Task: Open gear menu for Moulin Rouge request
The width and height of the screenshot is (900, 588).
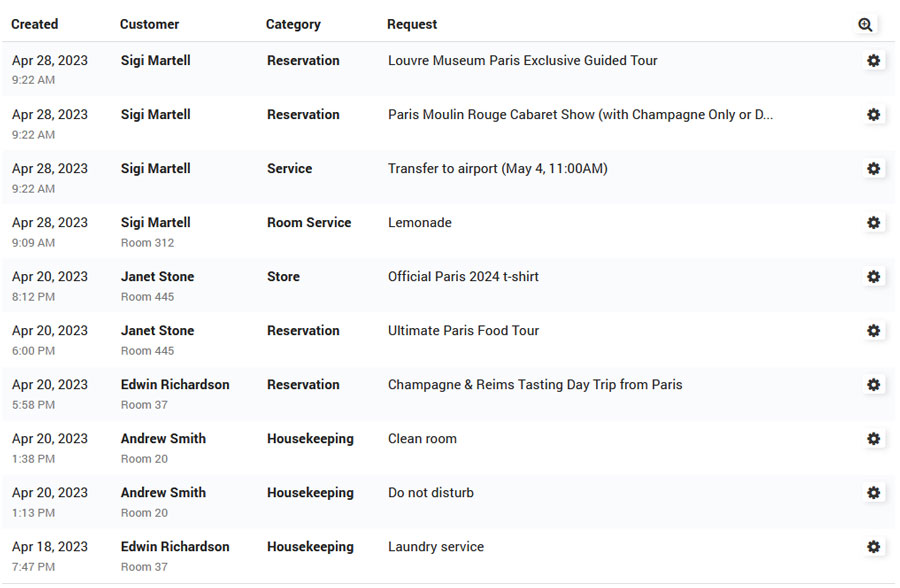Action: [873, 115]
